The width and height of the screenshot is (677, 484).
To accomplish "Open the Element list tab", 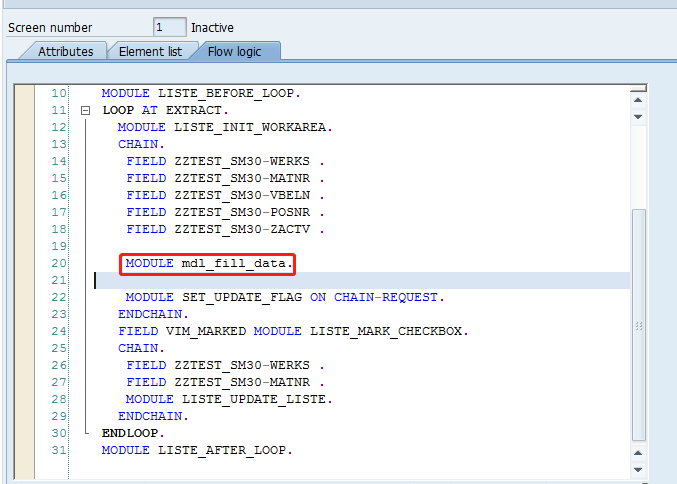I will click(x=150, y=51).
